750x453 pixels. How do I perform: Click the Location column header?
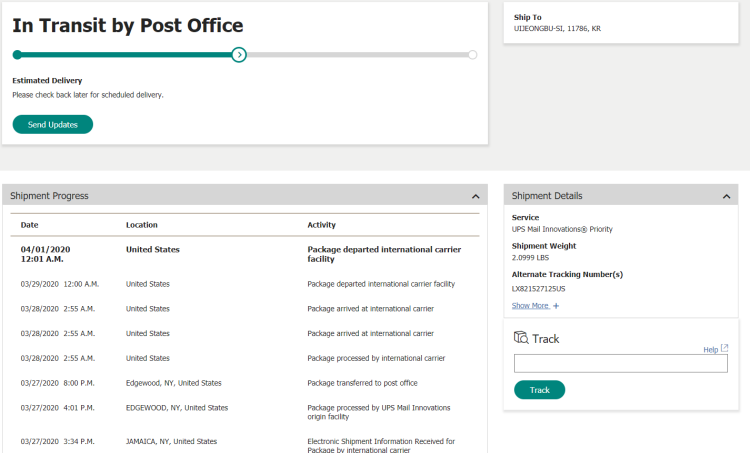[x=142, y=225]
